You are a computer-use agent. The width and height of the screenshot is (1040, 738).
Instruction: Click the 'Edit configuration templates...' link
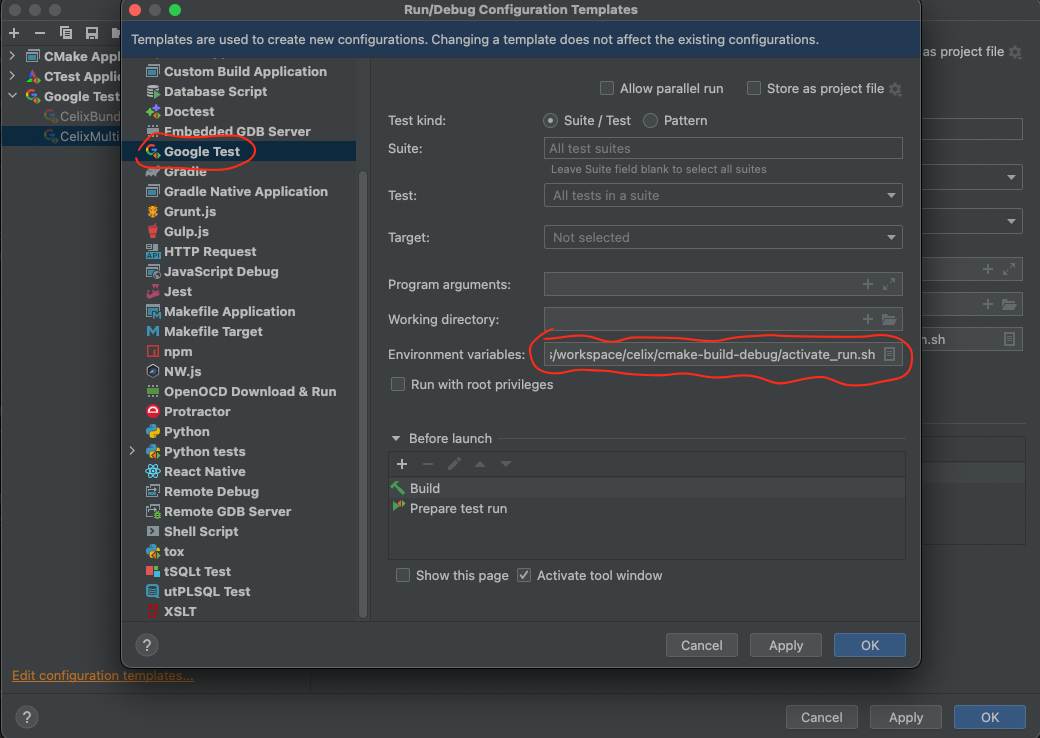(102, 676)
